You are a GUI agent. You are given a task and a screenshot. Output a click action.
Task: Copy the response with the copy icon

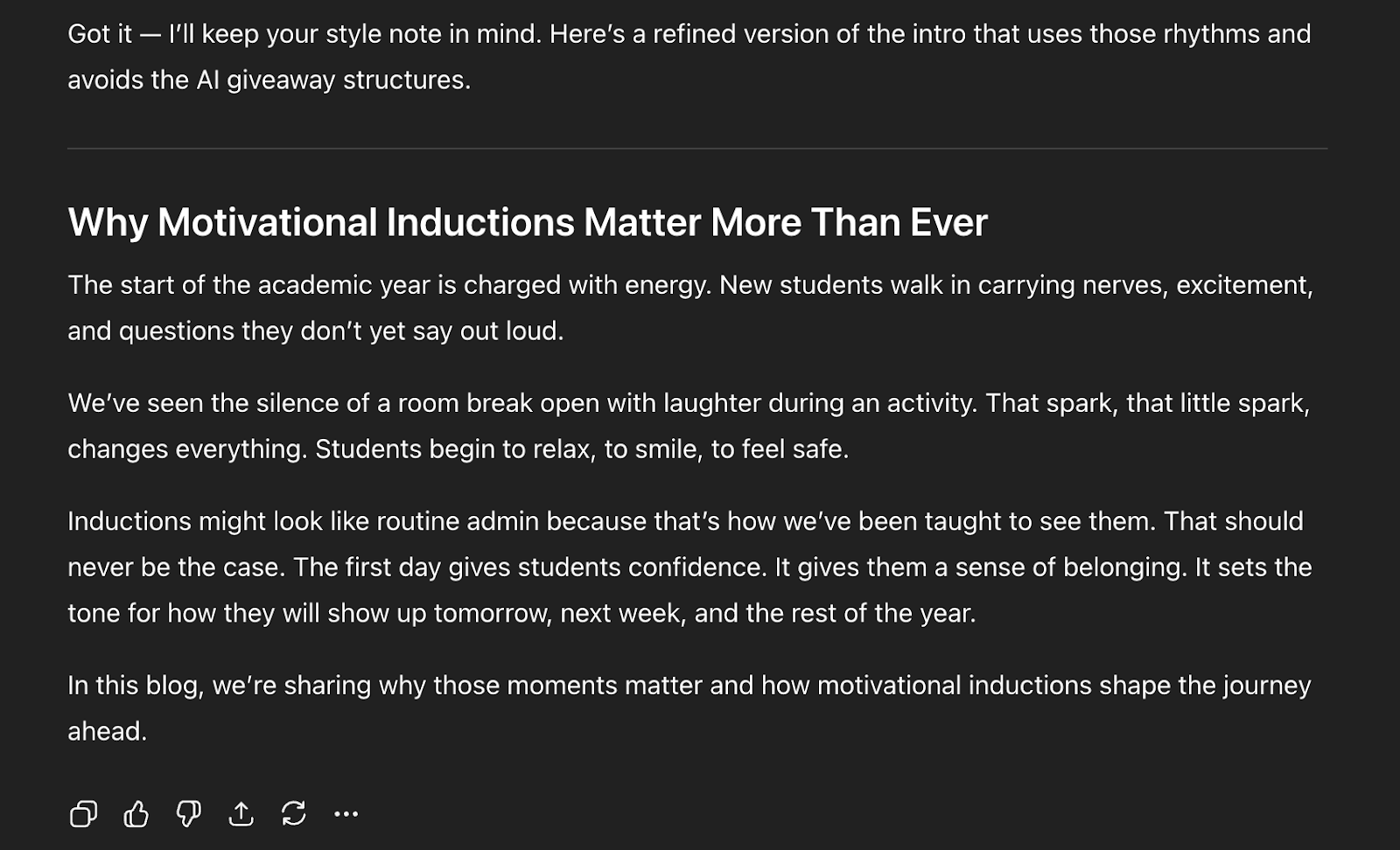point(83,814)
